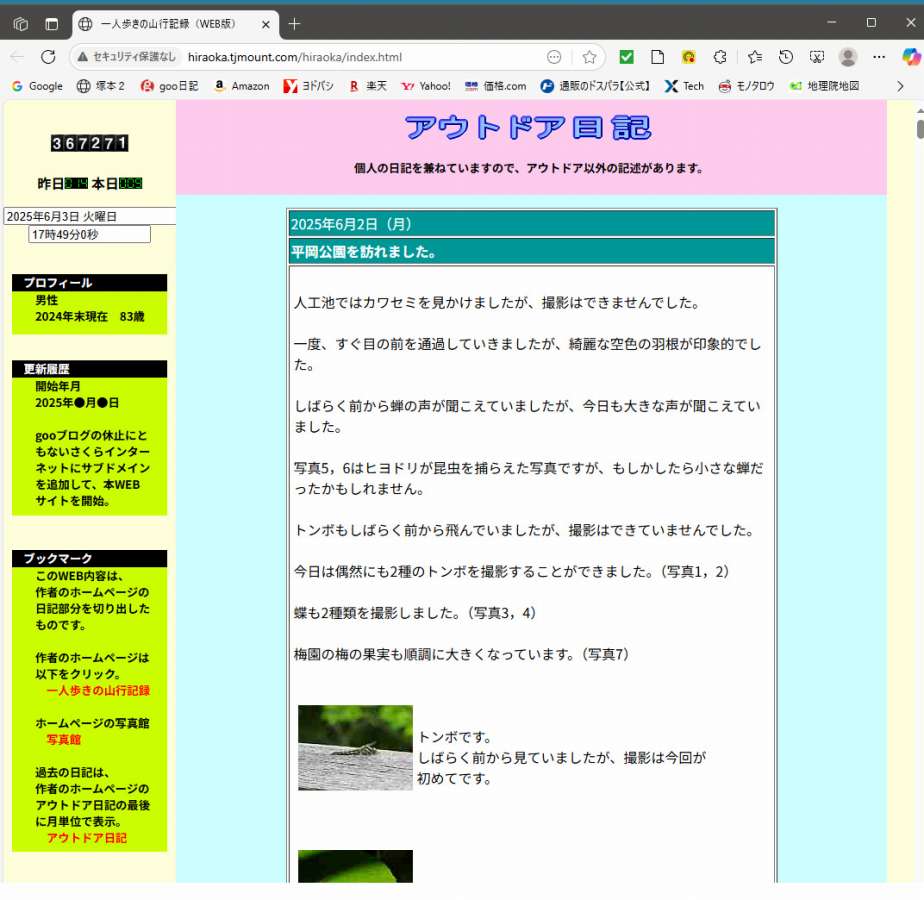Click the red 写真館 link

[x=63, y=740]
